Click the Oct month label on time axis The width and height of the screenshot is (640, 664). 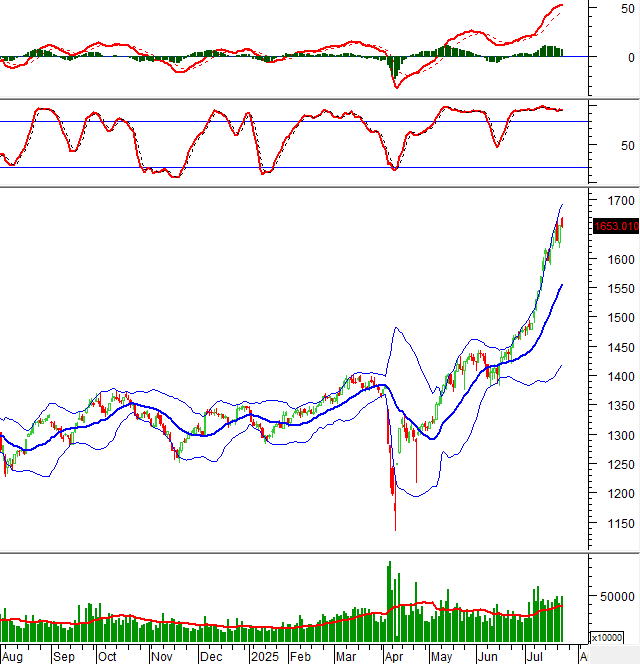[x=107, y=657]
